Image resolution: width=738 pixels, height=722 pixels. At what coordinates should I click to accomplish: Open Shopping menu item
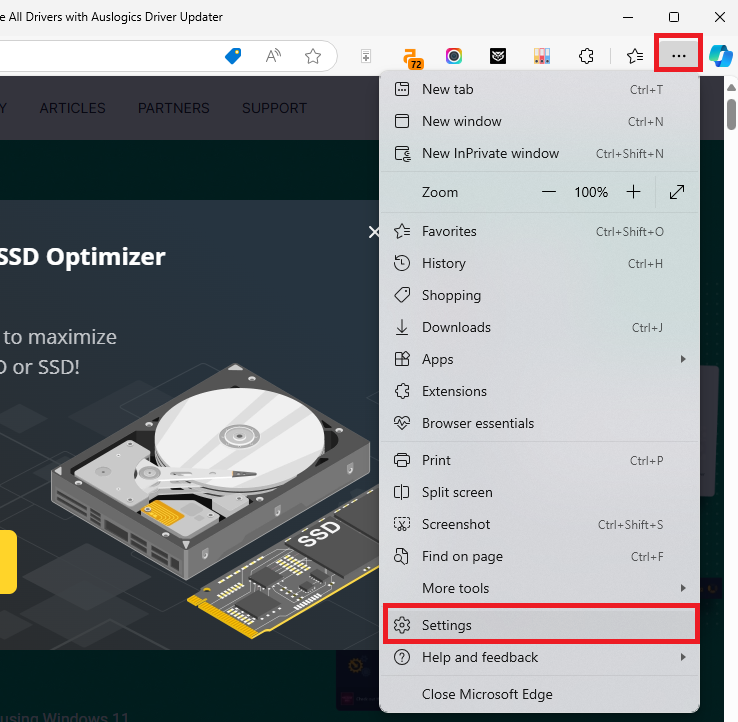pos(539,296)
